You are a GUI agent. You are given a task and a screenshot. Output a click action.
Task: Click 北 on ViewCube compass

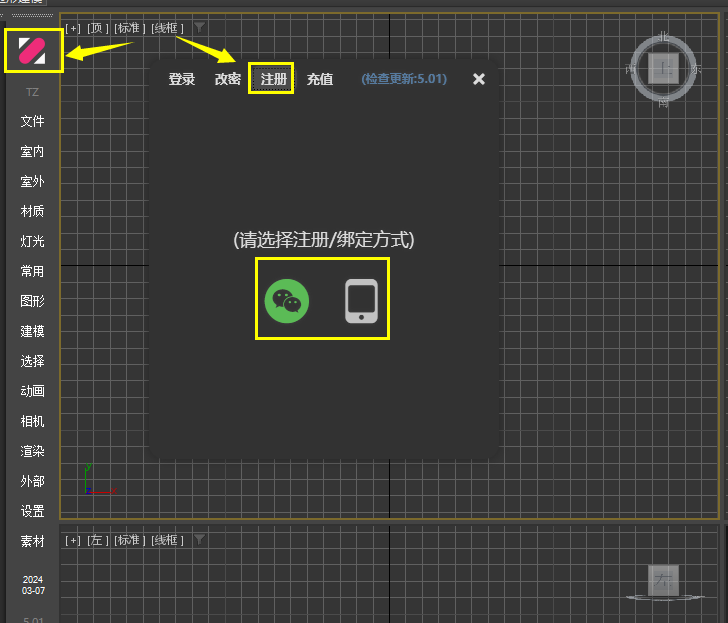coord(663,37)
